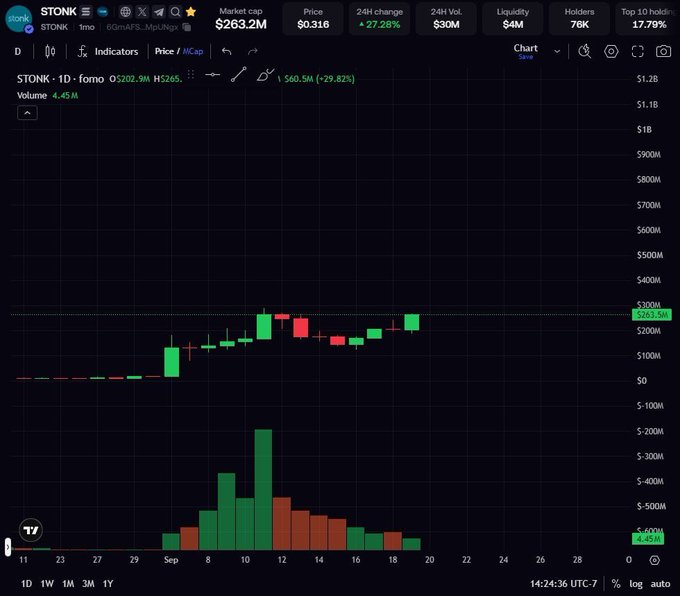Image resolution: width=680 pixels, height=596 pixels.
Task: Switch chart display to Price
Action: [x=164, y=51]
